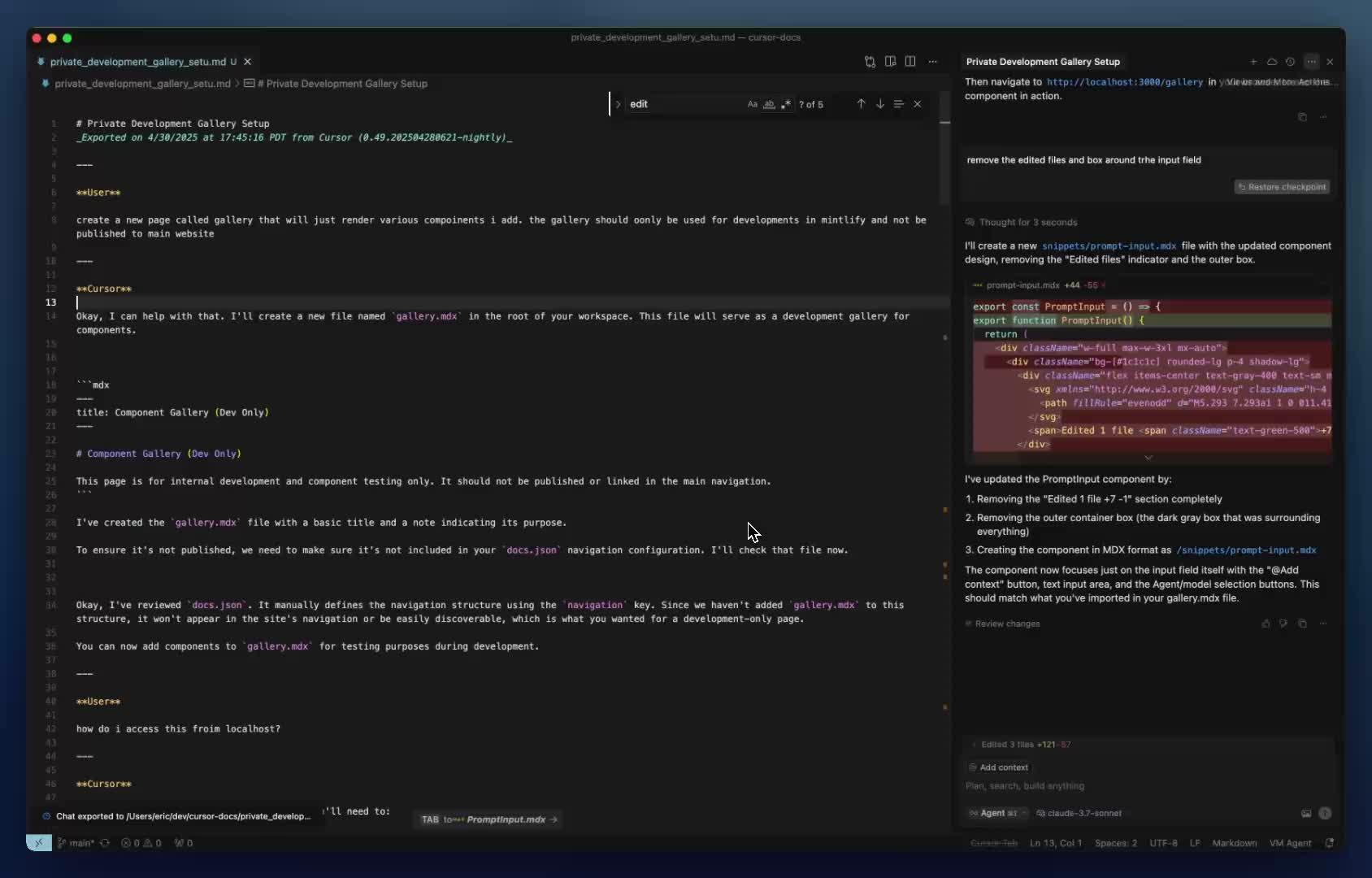Toggle Match Whole Word in find widget
The image size is (1372, 878).
769,104
